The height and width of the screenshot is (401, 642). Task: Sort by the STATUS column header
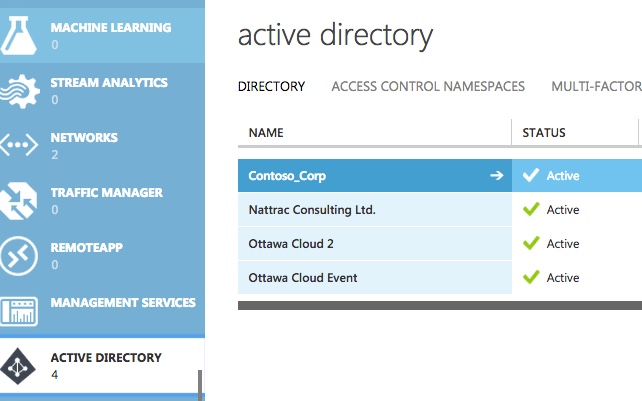544,133
